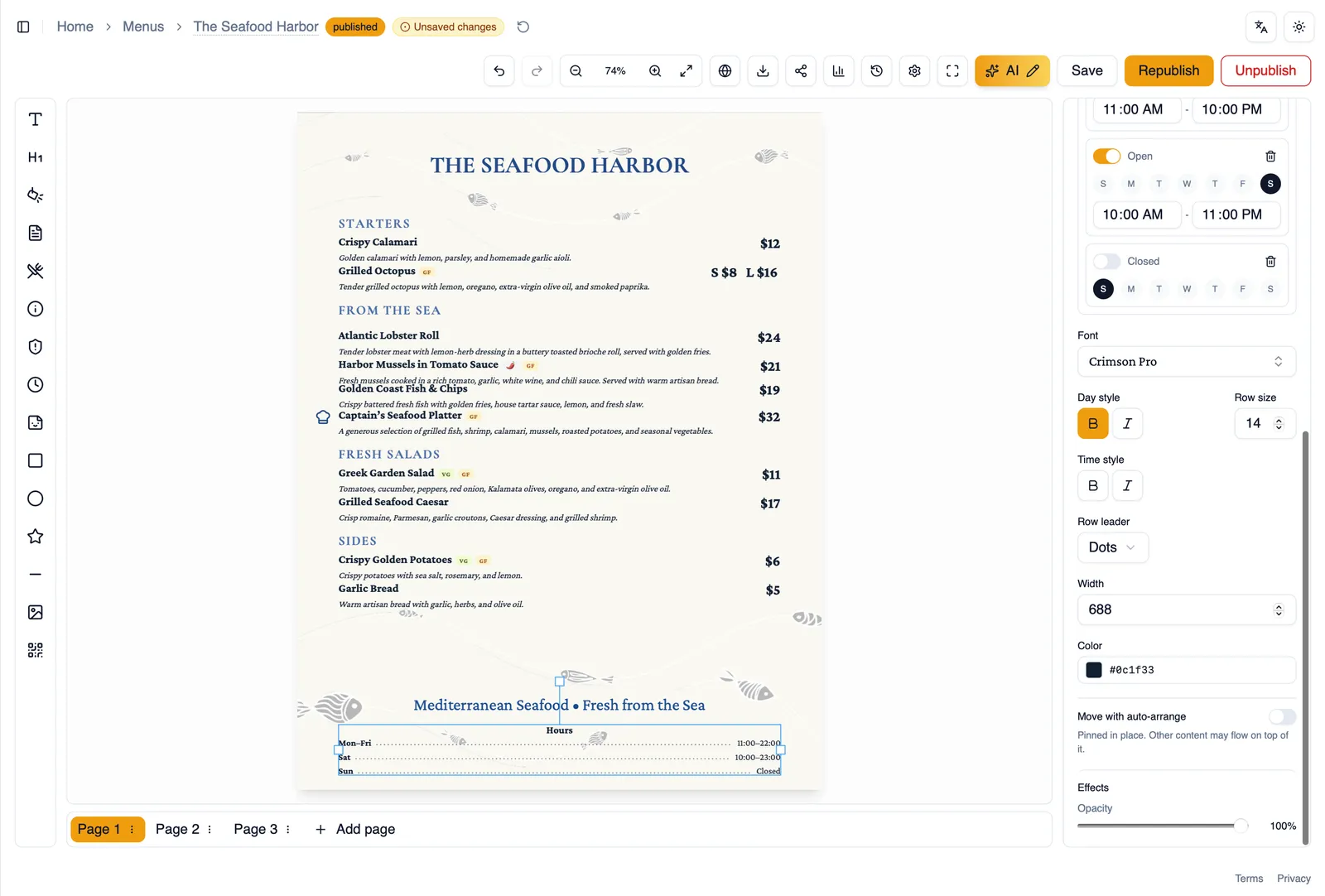Screen dimensions: 1325x896
Task: Open analytics bar chart icon
Action: coord(838,70)
